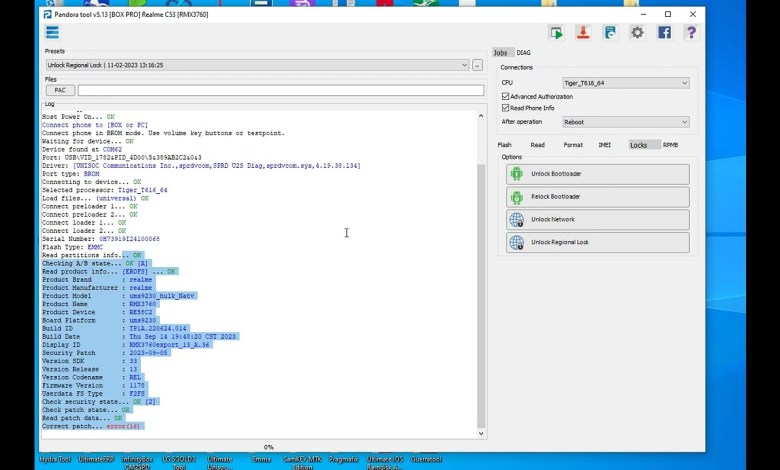The width and height of the screenshot is (780, 470).
Task: Click the PAC file button
Action: pos(60,90)
